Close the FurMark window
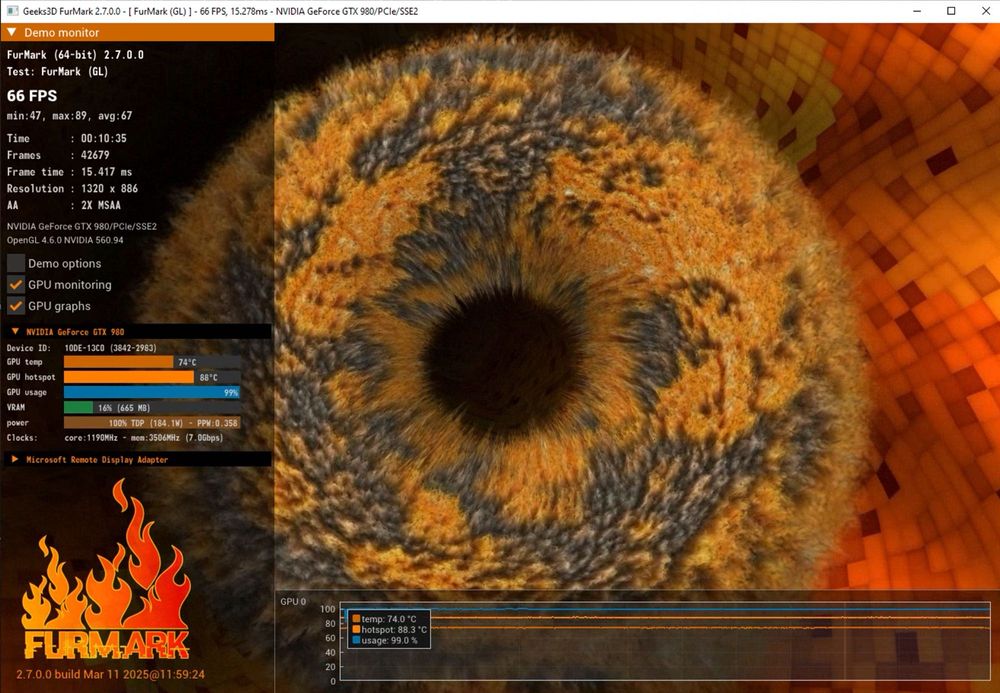 click(985, 11)
